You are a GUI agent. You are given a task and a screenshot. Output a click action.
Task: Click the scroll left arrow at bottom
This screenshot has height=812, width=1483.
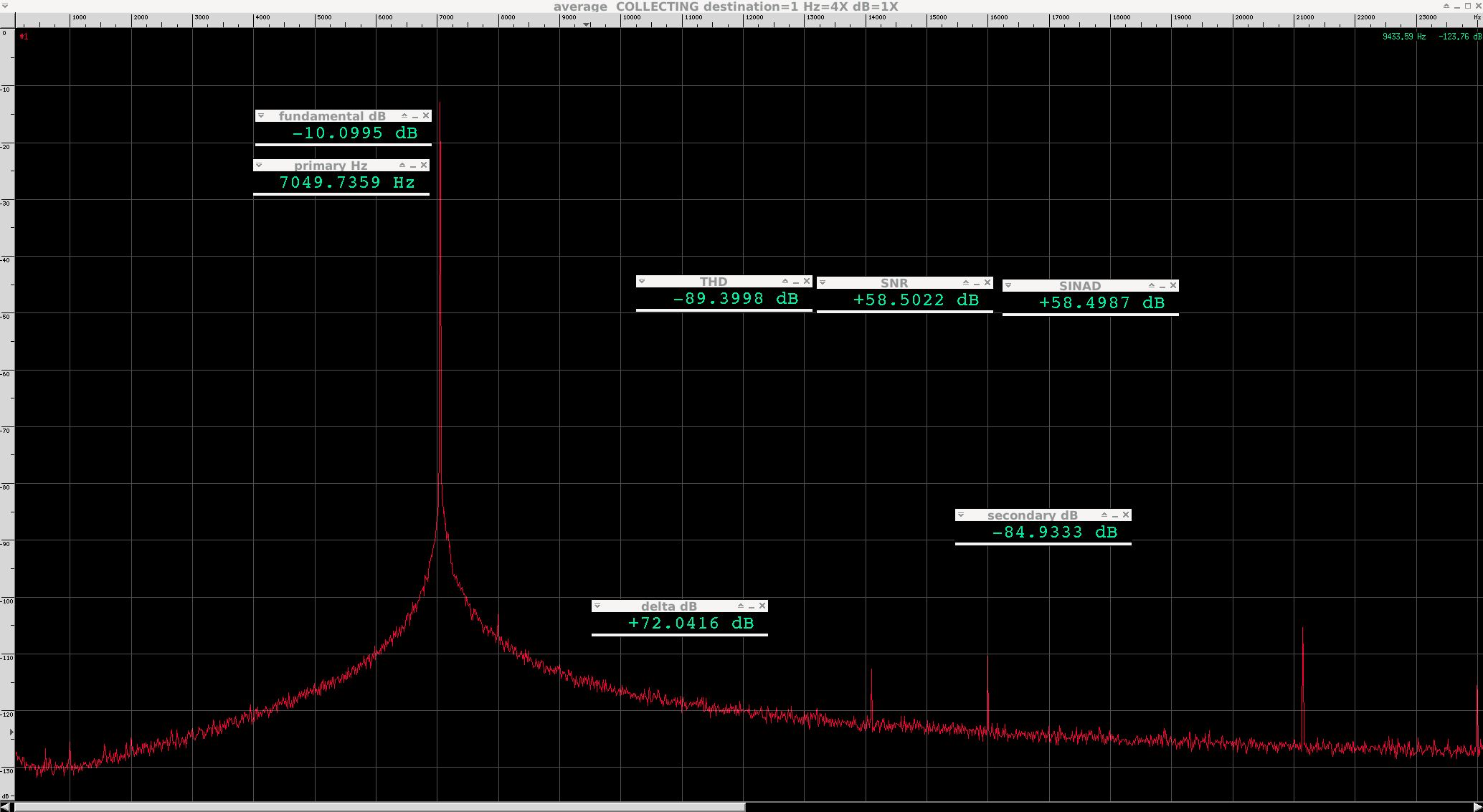[6, 807]
